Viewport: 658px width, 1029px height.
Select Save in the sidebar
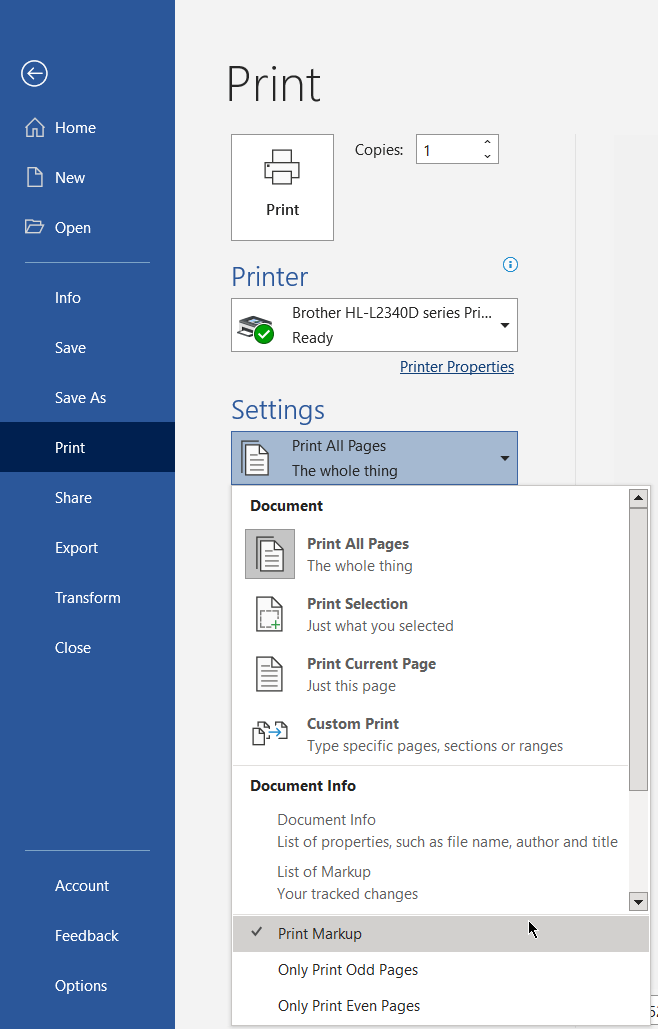click(x=87, y=347)
